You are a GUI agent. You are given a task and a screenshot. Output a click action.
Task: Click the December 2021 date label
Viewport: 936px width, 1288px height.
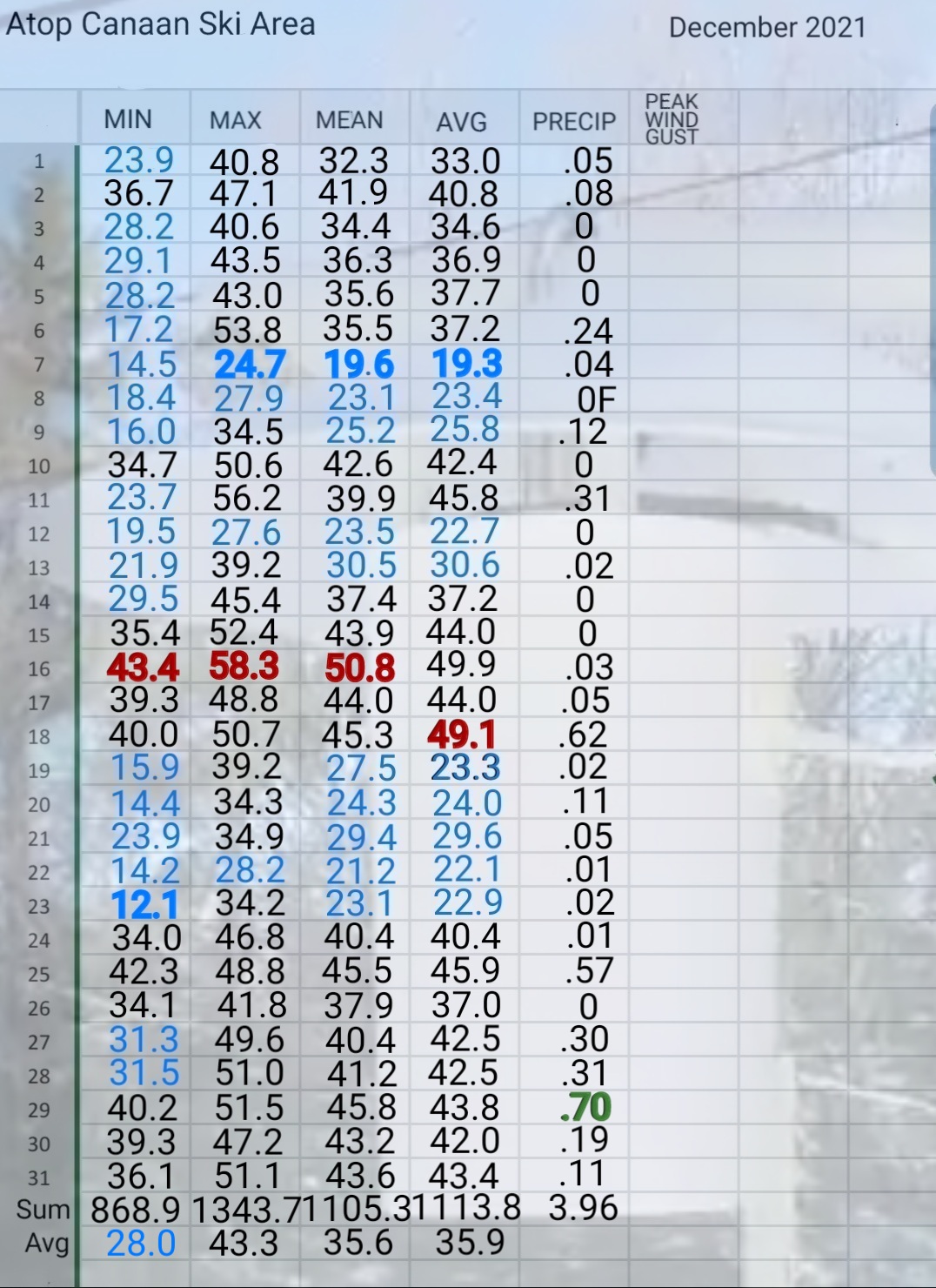767,28
